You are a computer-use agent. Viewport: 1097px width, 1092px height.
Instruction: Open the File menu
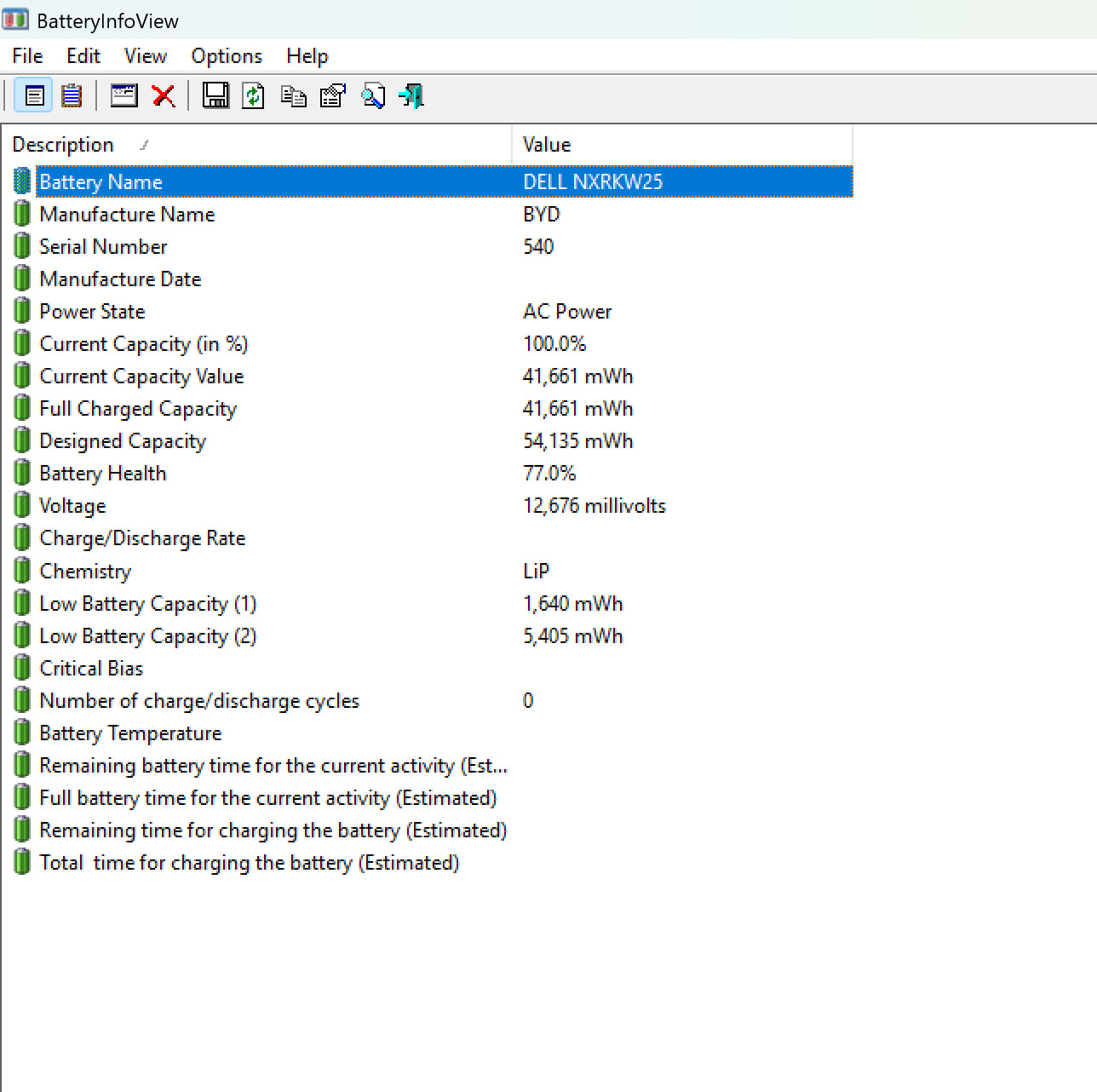(x=27, y=56)
